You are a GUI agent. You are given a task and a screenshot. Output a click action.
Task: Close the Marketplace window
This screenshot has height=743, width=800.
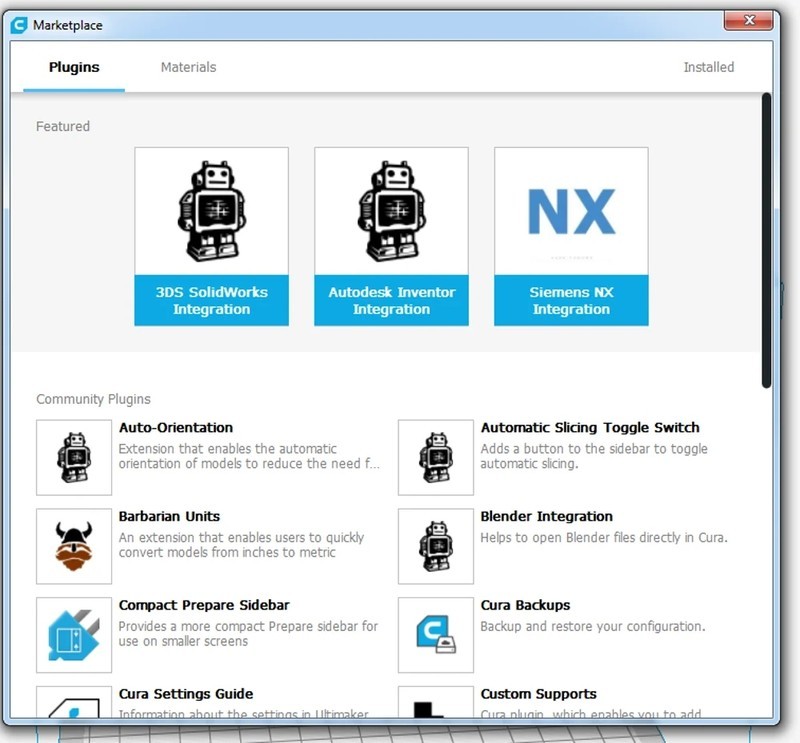[751, 20]
